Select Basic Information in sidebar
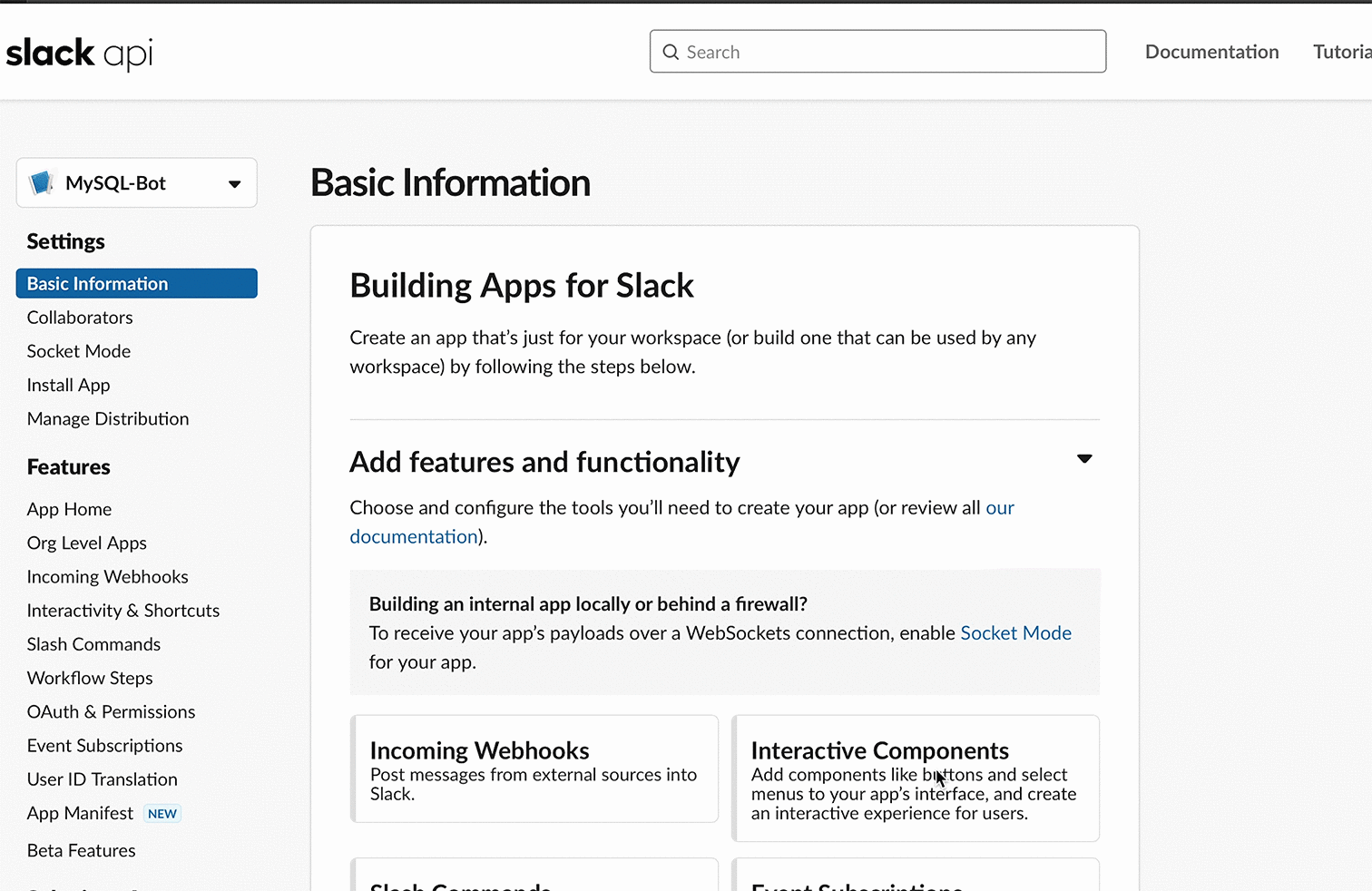 137,283
